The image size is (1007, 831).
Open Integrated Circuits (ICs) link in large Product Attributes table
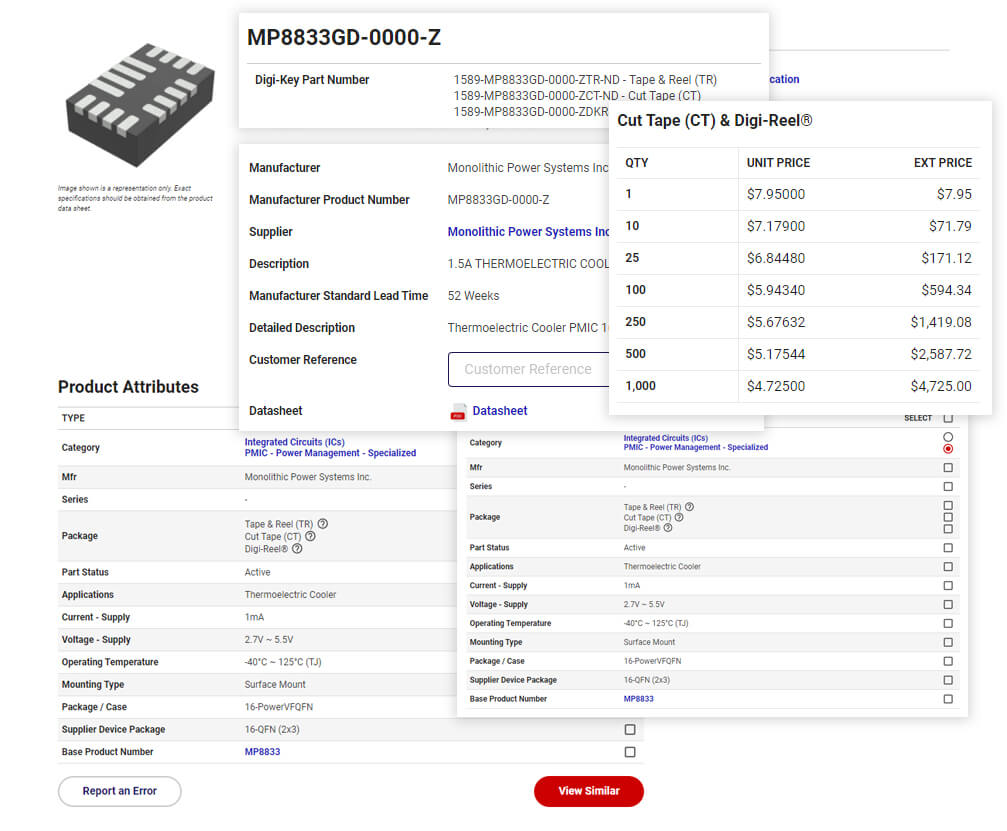[x=295, y=442]
